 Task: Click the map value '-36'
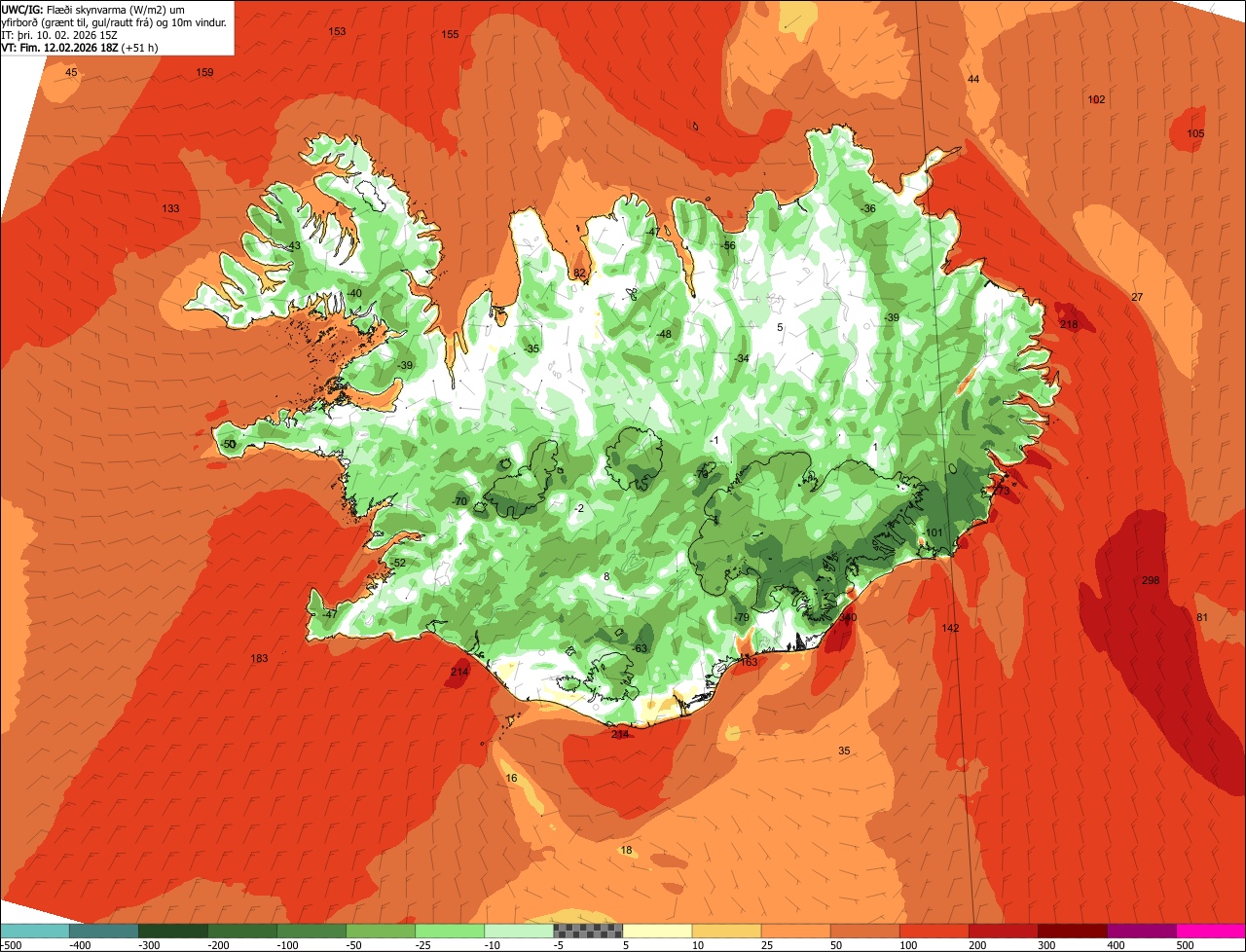[868, 209]
